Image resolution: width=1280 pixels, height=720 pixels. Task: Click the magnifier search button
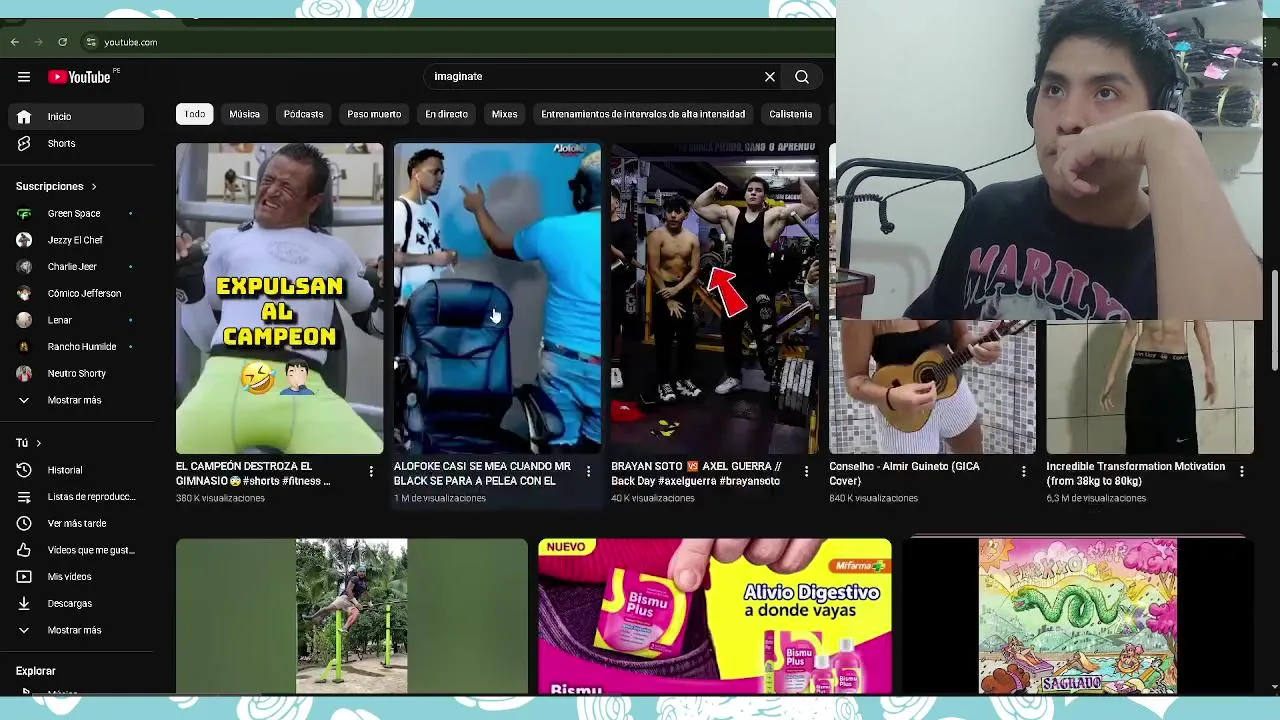(802, 77)
